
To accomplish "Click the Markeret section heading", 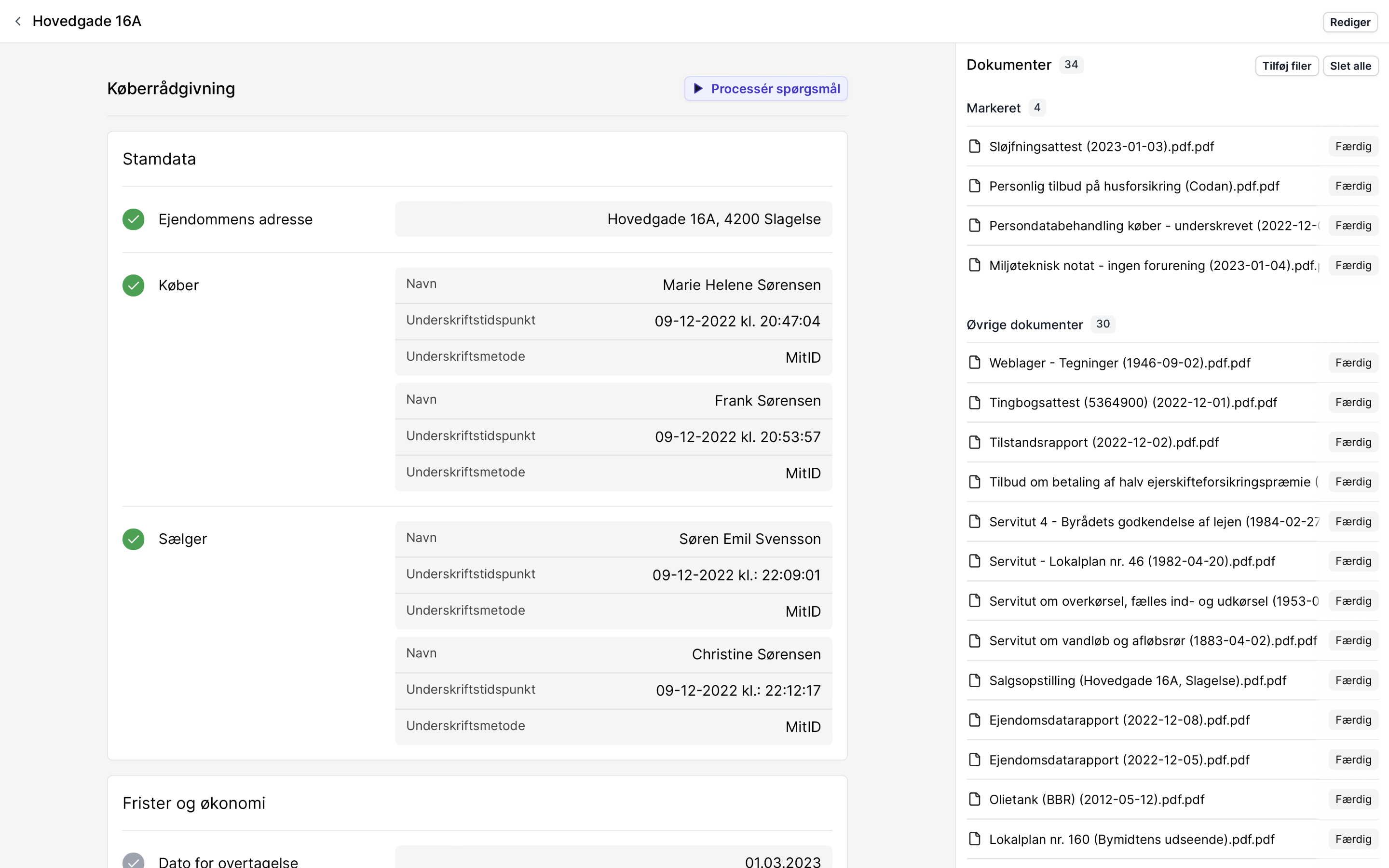I will click(993, 108).
